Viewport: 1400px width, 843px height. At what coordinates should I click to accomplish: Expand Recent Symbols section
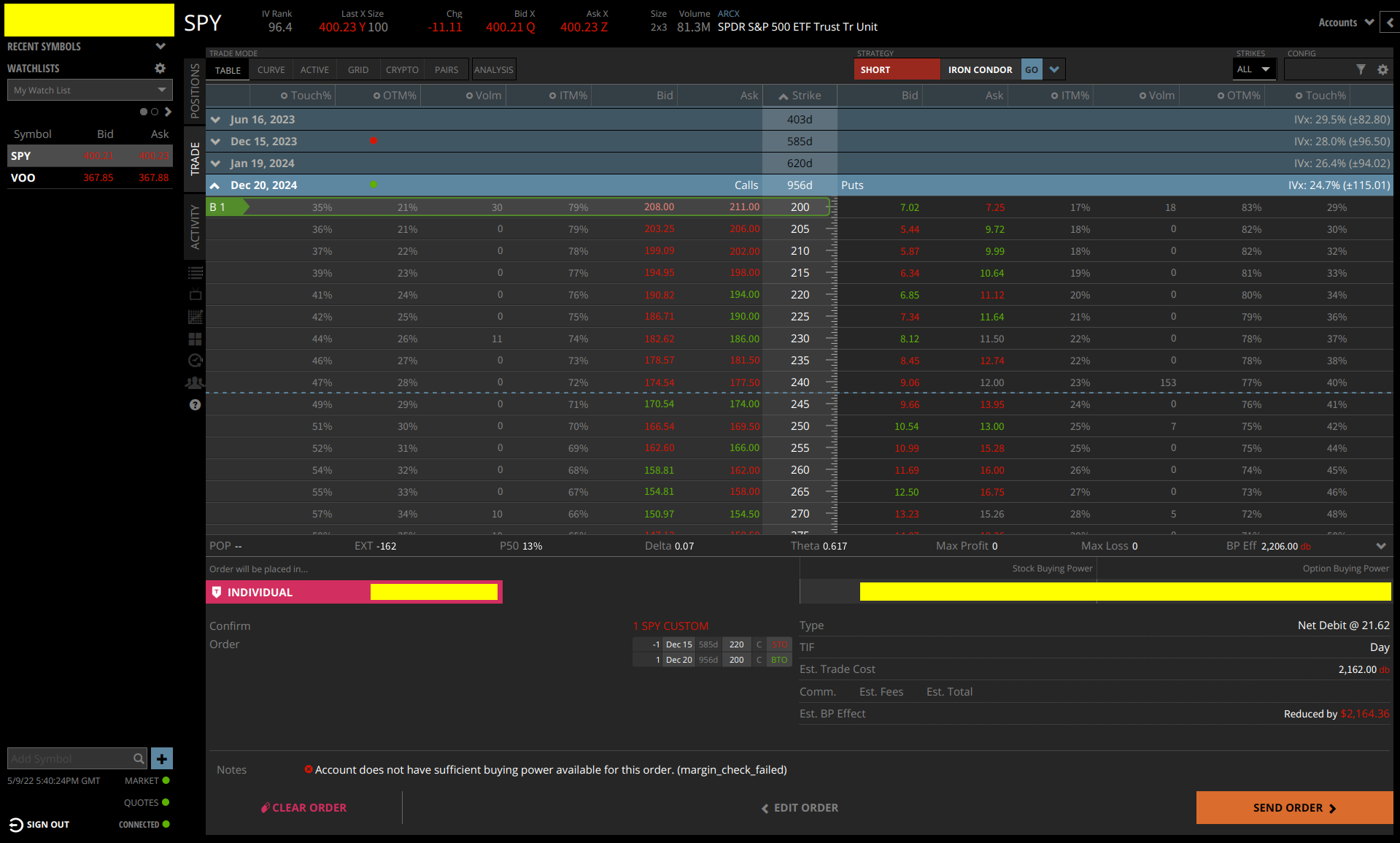click(161, 46)
